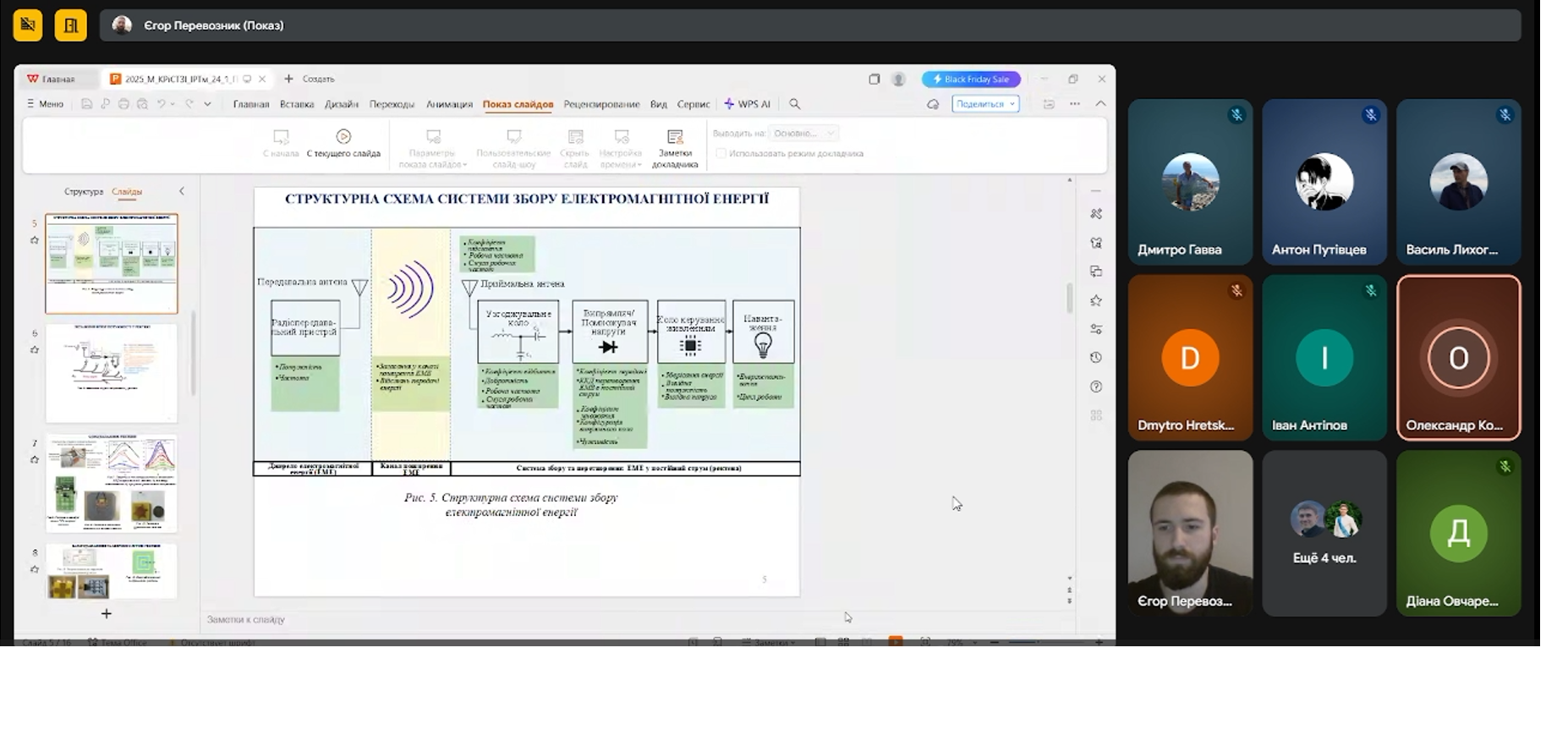Click the star icon in right sidebar

click(x=1096, y=300)
